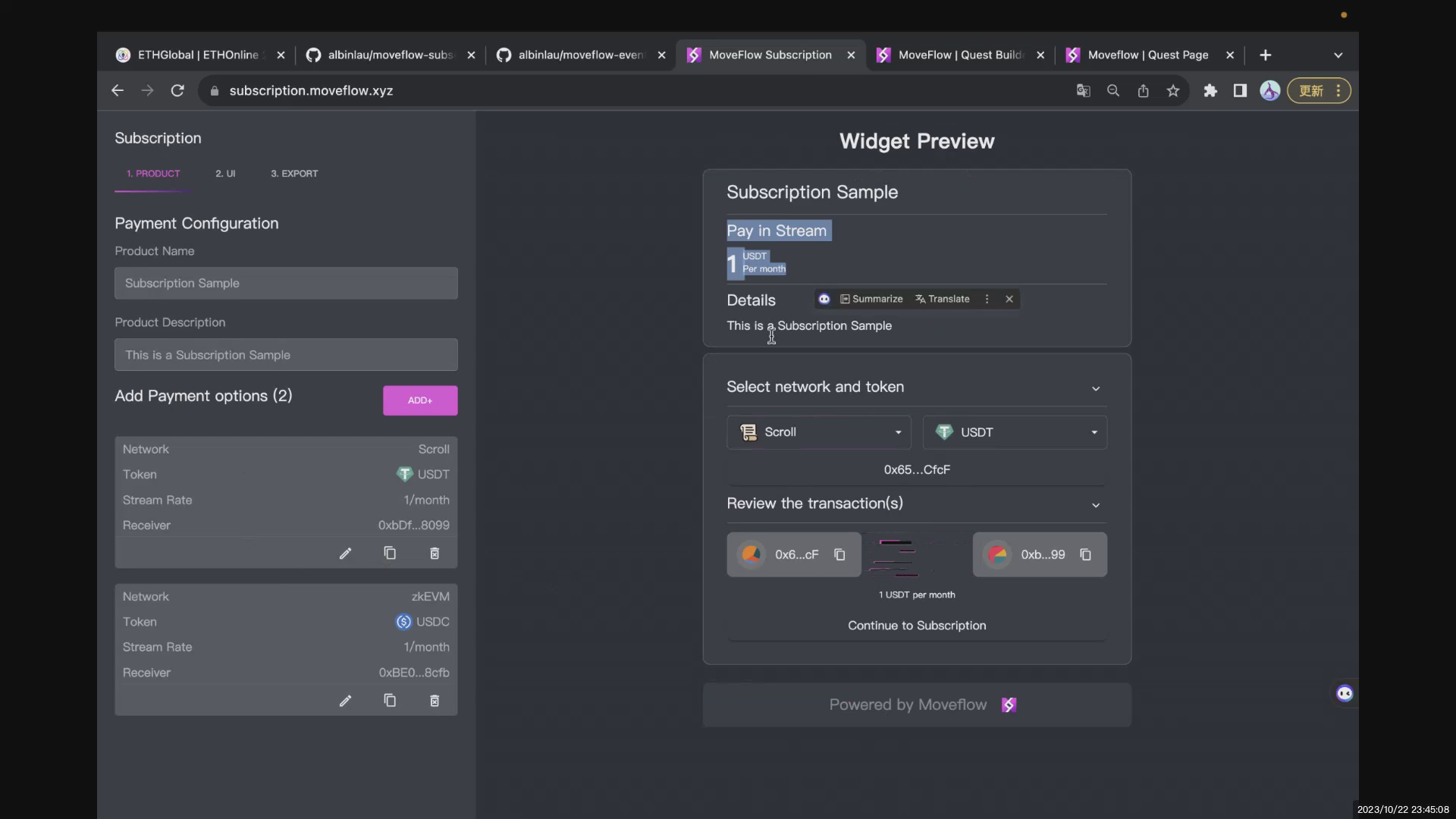
Task: Open the browser translate page icon
Action: point(1083,91)
